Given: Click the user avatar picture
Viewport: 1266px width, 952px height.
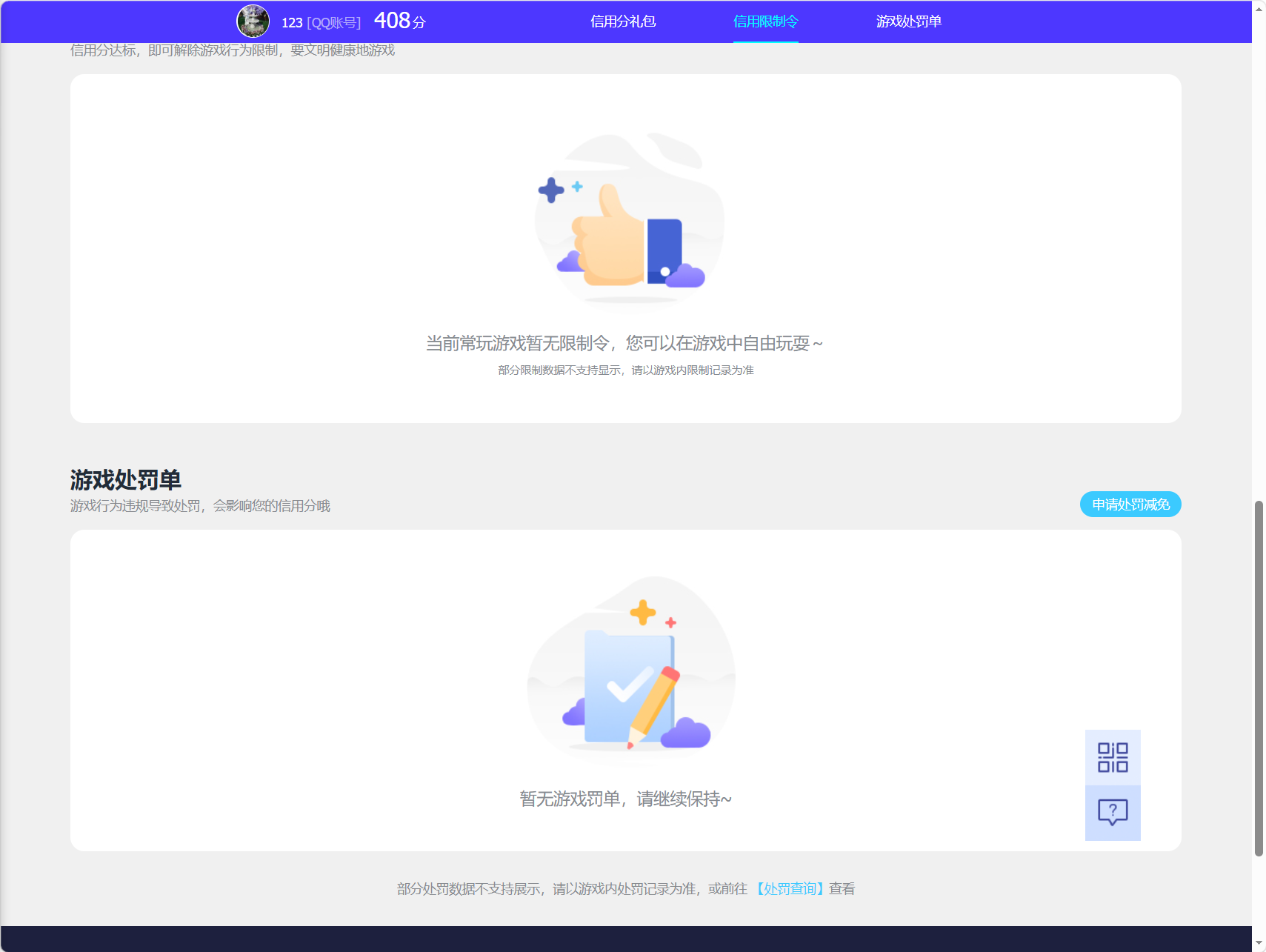Looking at the screenshot, I should coord(253,21).
